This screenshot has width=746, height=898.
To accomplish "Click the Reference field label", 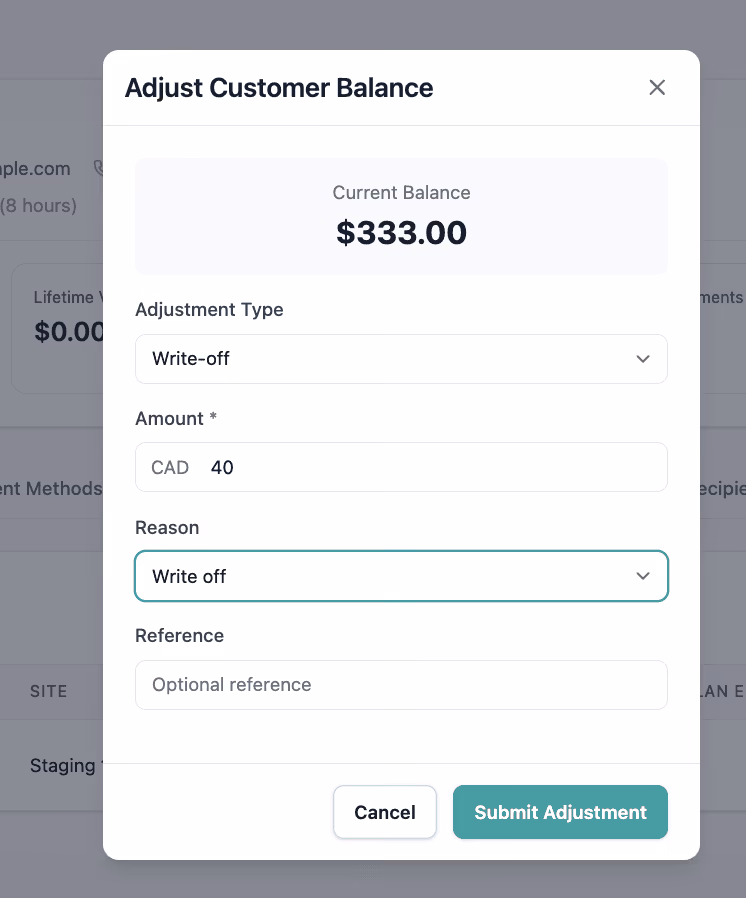I will 179,636.
